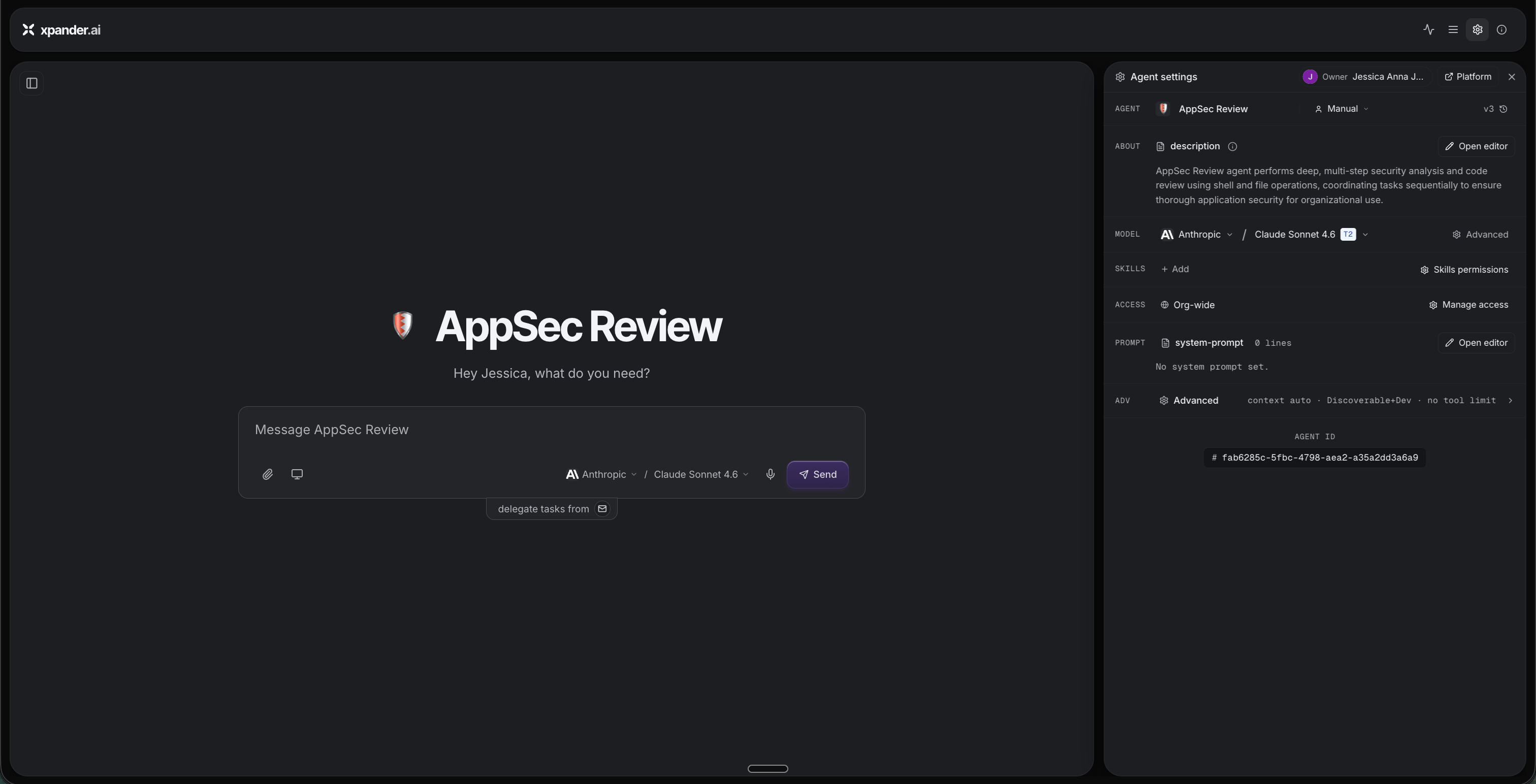Open the Manual mode dropdown
The image size is (1536, 784).
1341,109
